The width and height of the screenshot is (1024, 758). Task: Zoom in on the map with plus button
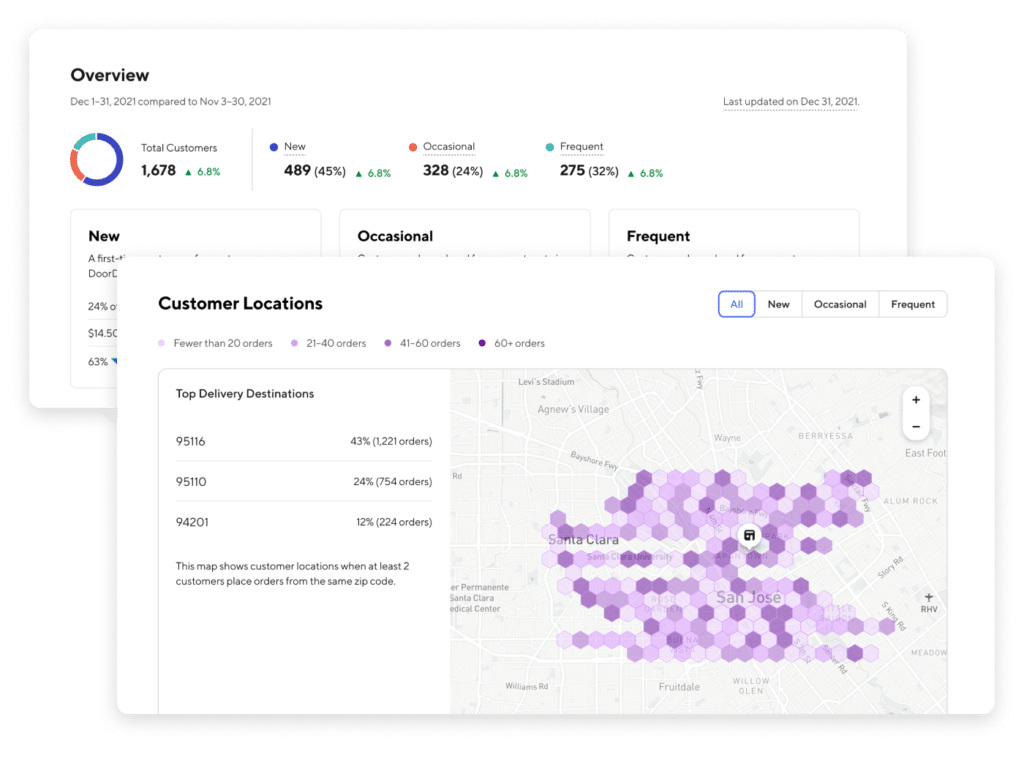click(x=916, y=400)
